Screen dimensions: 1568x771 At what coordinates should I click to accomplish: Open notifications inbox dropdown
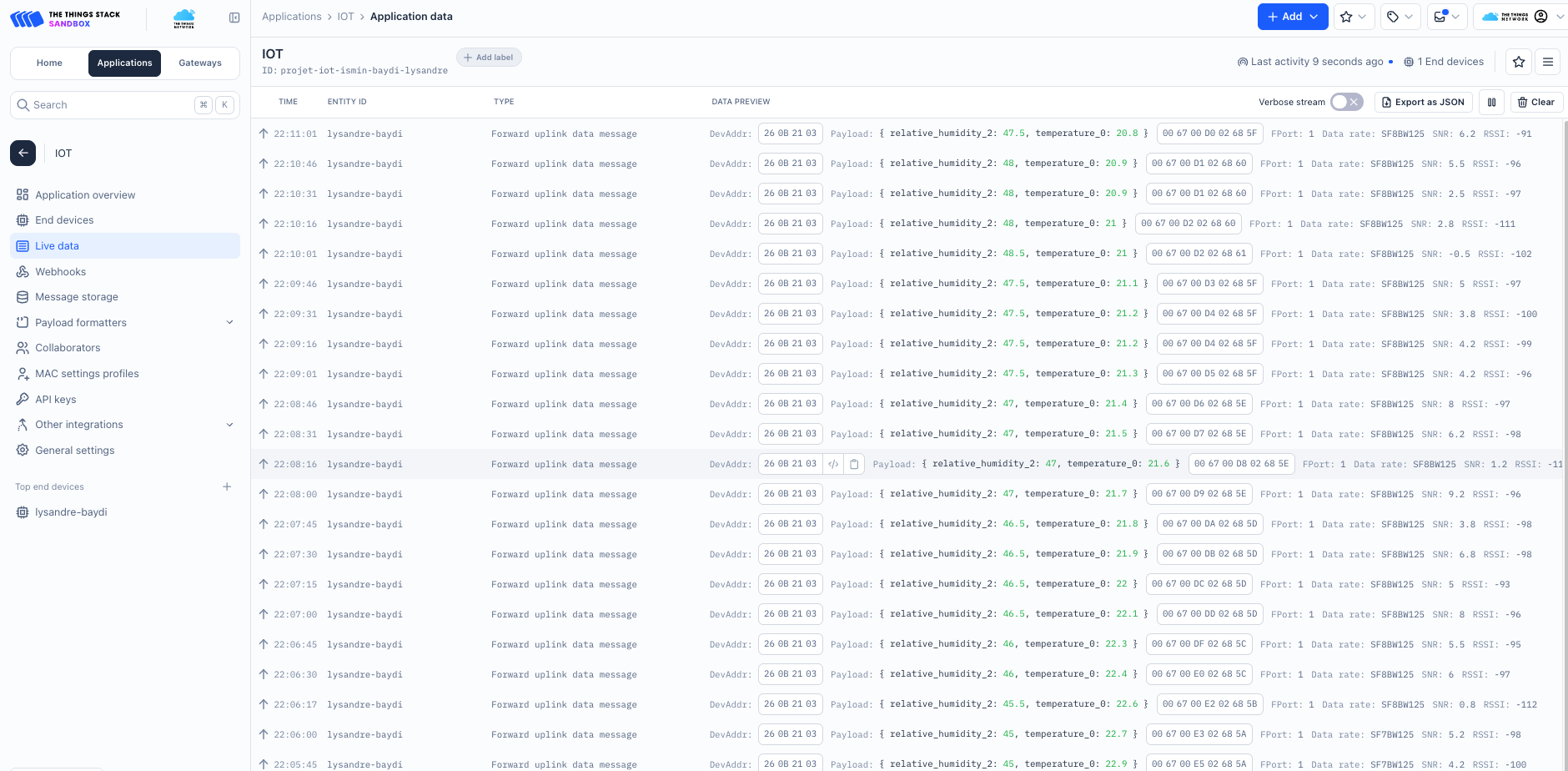(x=1446, y=17)
